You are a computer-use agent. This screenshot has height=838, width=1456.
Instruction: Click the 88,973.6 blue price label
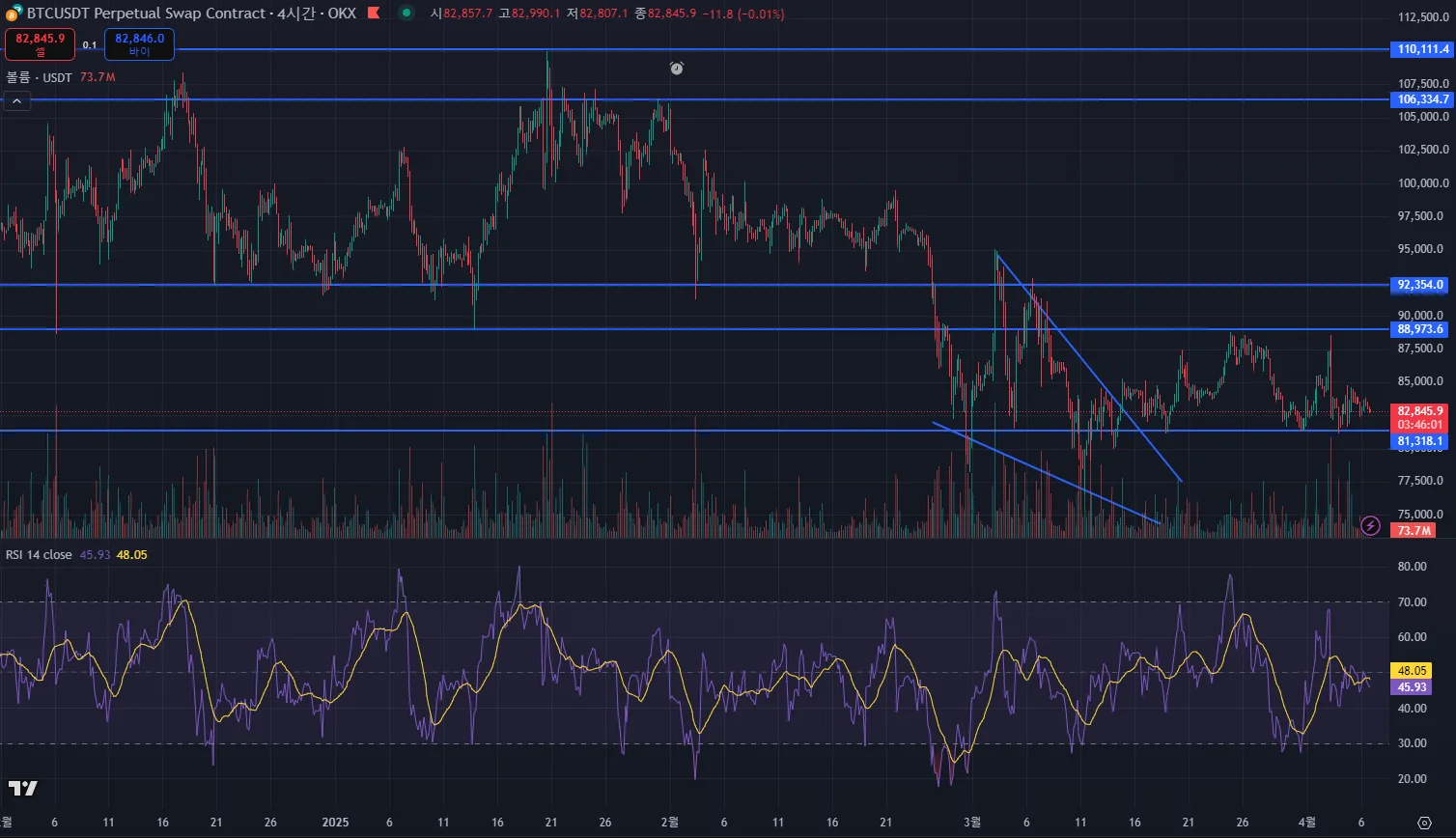[x=1420, y=329]
